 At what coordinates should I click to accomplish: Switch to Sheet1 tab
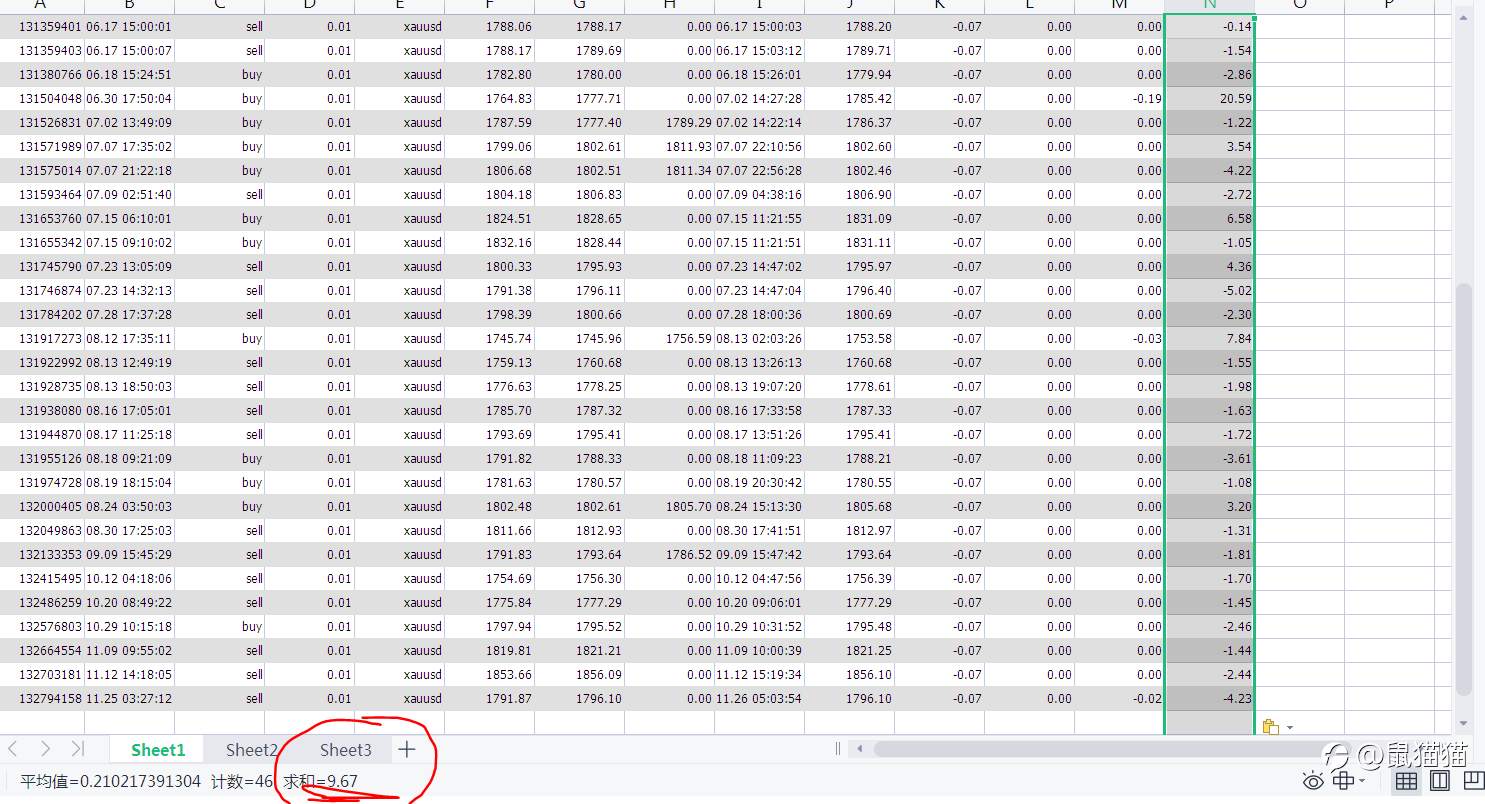click(158, 749)
